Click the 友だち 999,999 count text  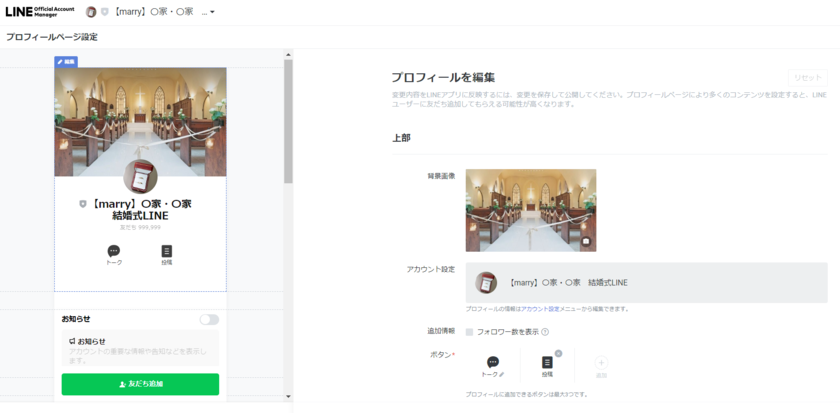140,228
